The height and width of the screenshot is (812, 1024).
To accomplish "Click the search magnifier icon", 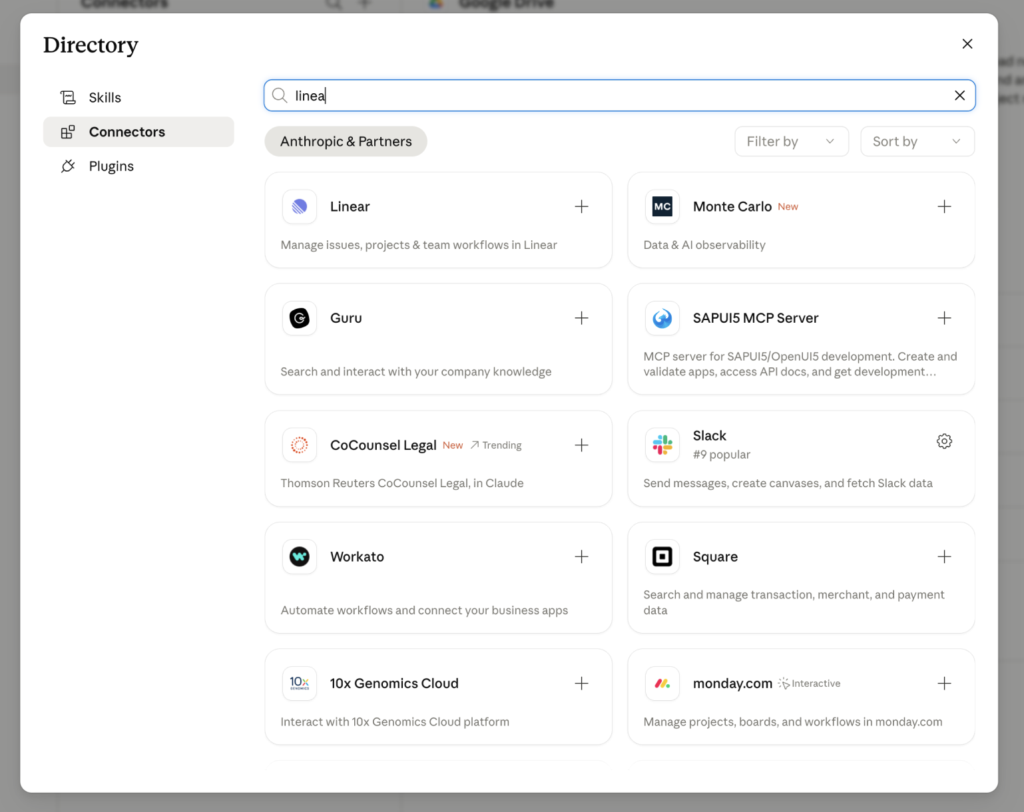I will 280,95.
